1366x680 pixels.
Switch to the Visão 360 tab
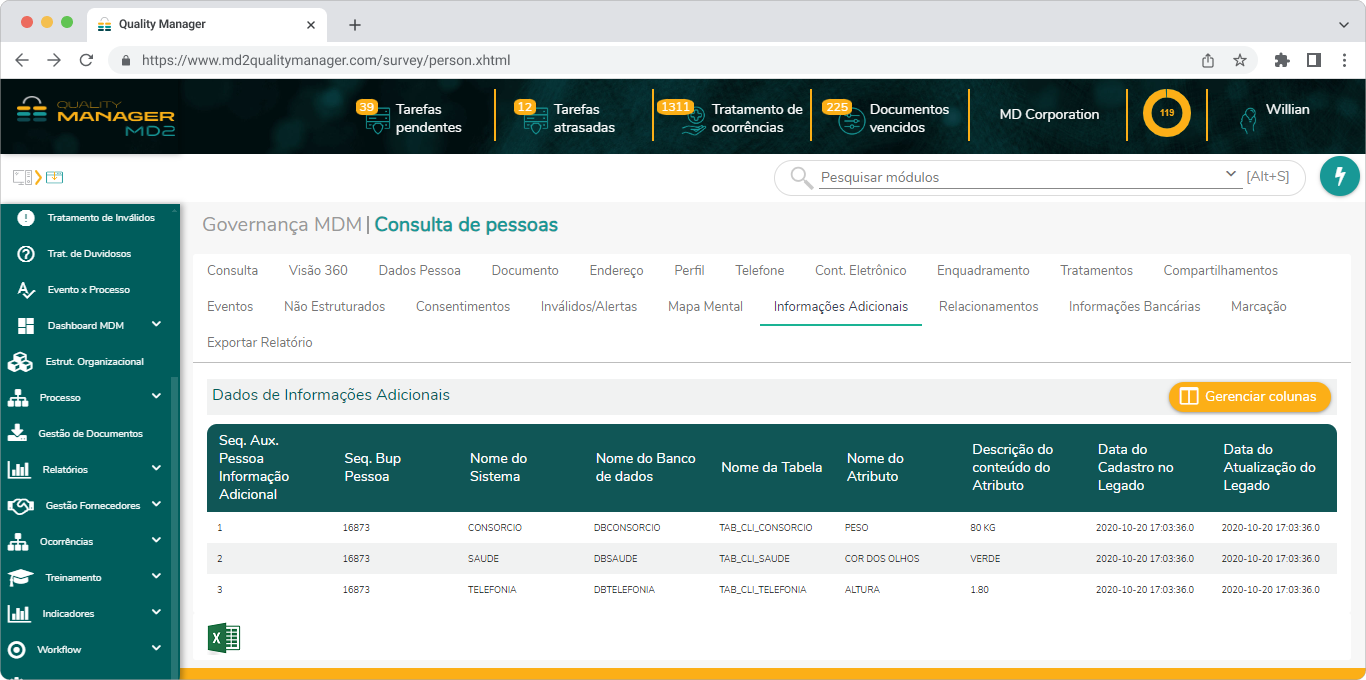[318, 270]
